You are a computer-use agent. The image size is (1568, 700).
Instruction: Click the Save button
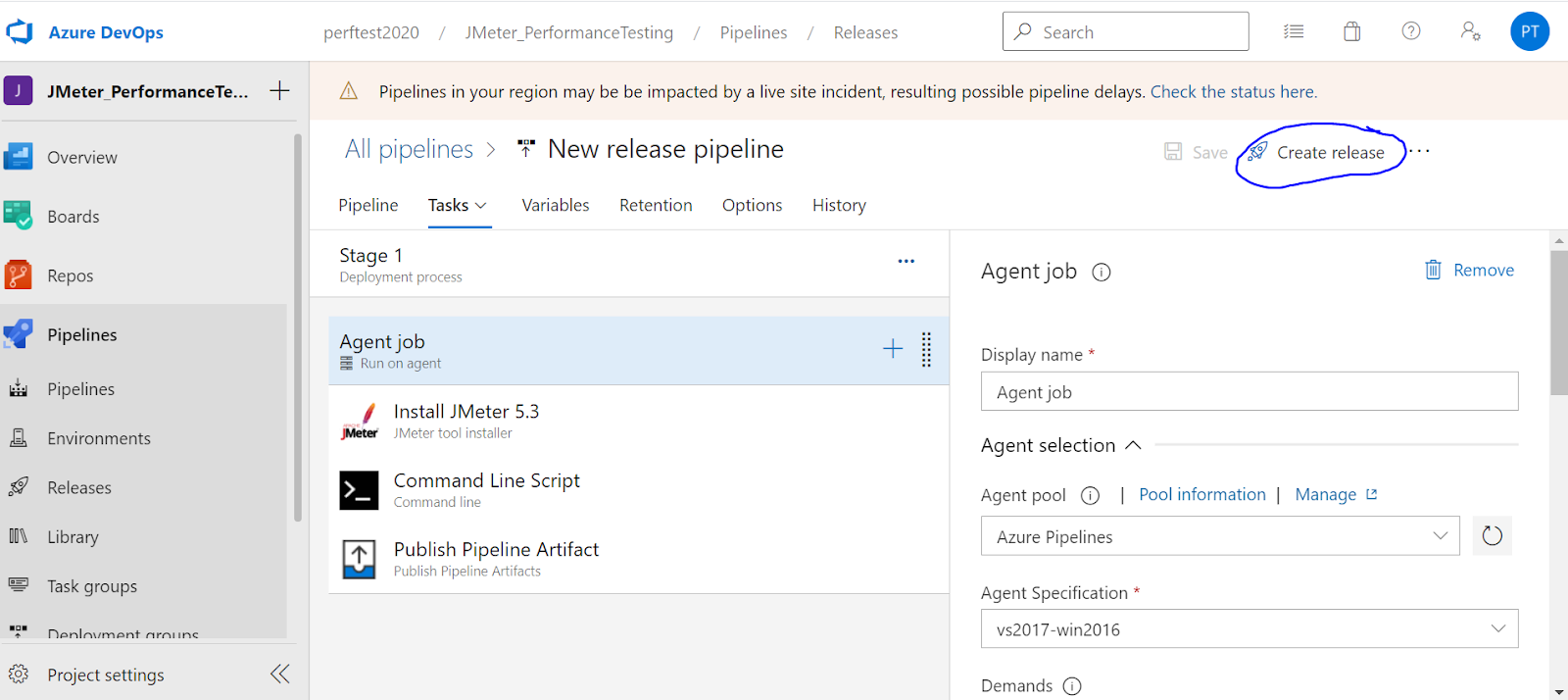pyautogui.click(x=1196, y=152)
